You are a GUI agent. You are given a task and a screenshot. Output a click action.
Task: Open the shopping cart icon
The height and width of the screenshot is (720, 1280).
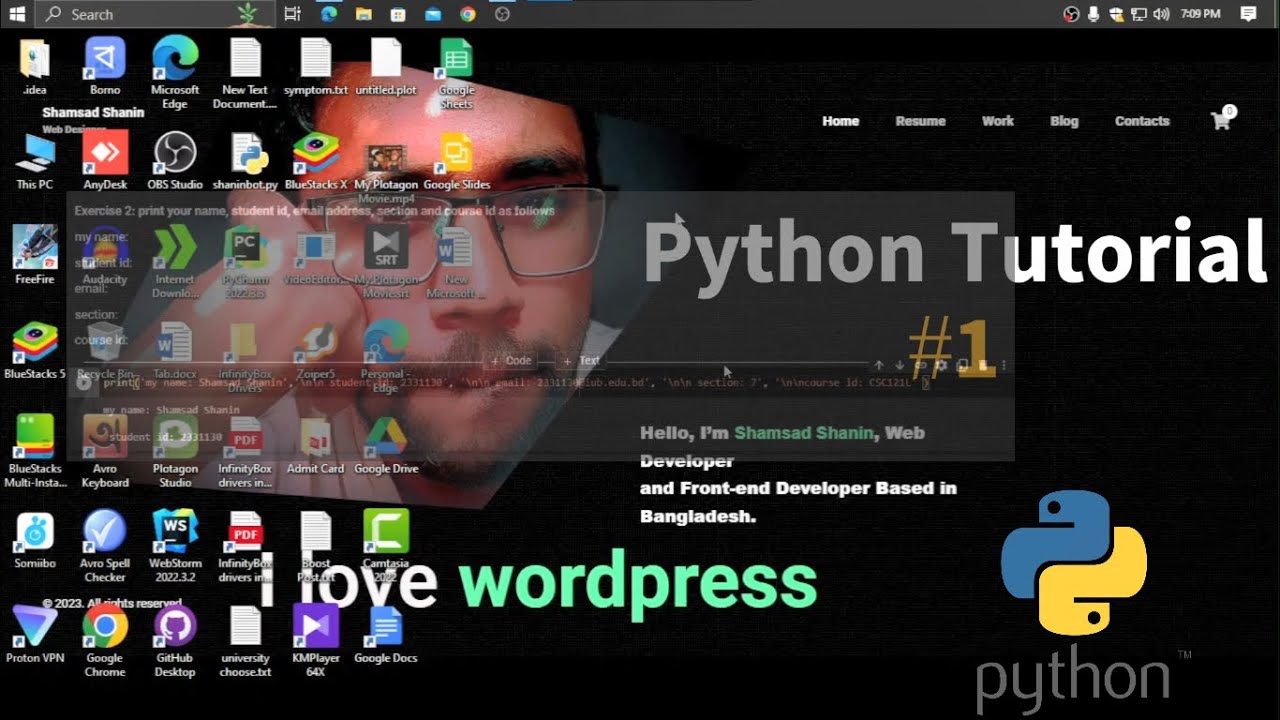(x=1223, y=118)
